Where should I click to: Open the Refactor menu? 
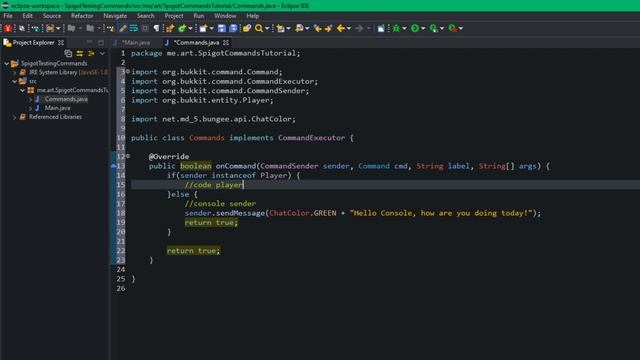(x=82, y=16)
